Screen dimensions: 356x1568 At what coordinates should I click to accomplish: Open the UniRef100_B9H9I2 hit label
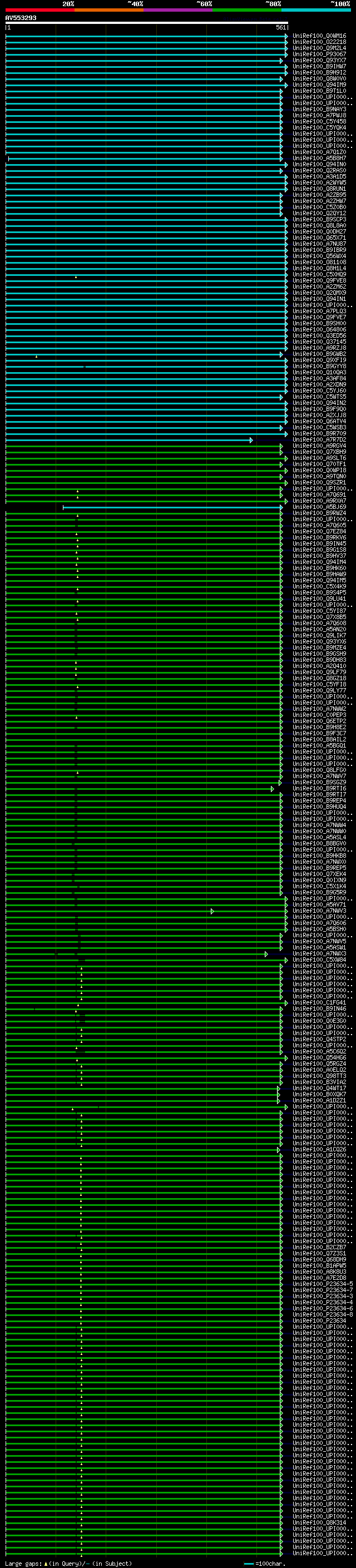click(x=319, y=72)
